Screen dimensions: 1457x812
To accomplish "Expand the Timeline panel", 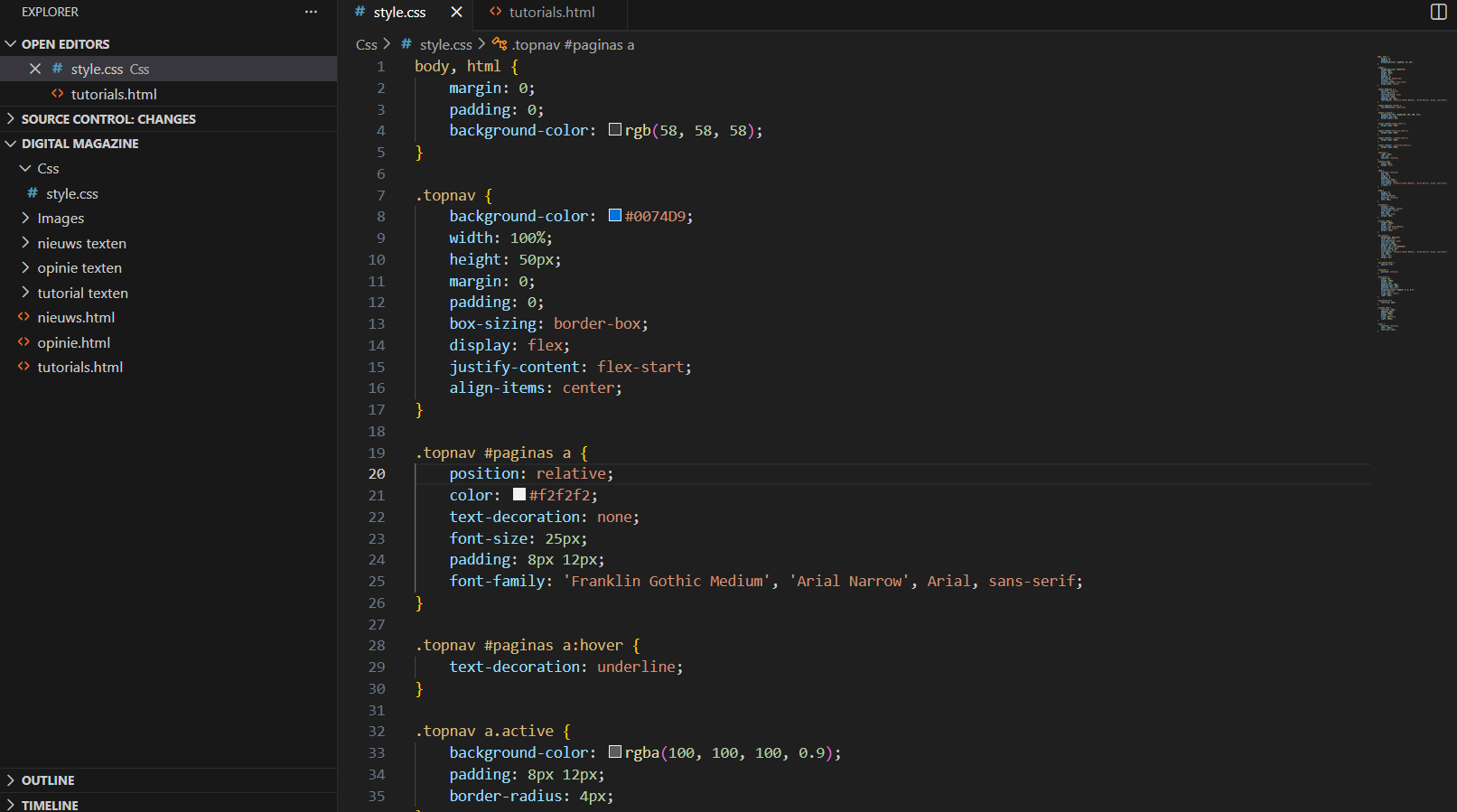I will click(50, 805).
